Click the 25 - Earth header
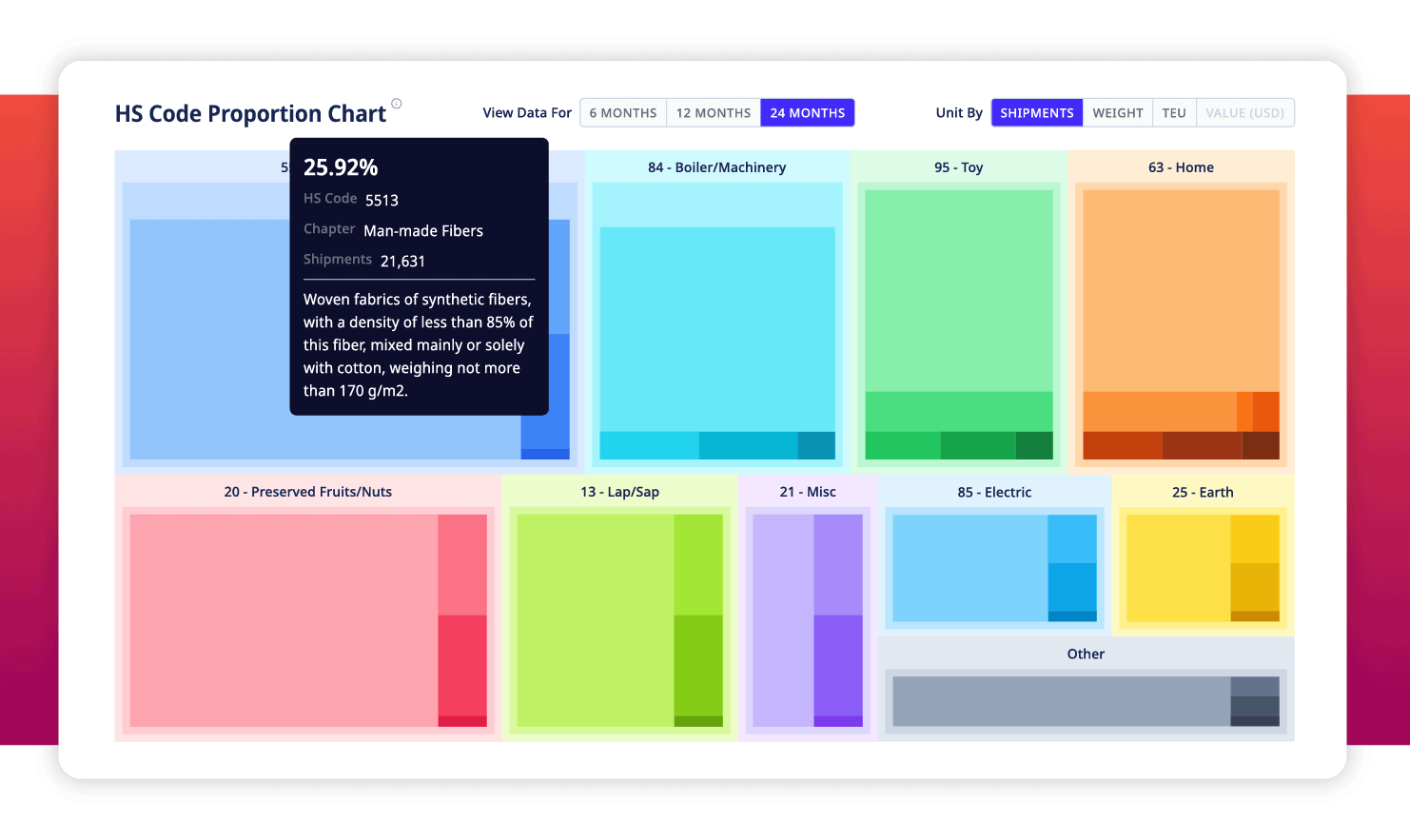 [x=1203, y=492]
